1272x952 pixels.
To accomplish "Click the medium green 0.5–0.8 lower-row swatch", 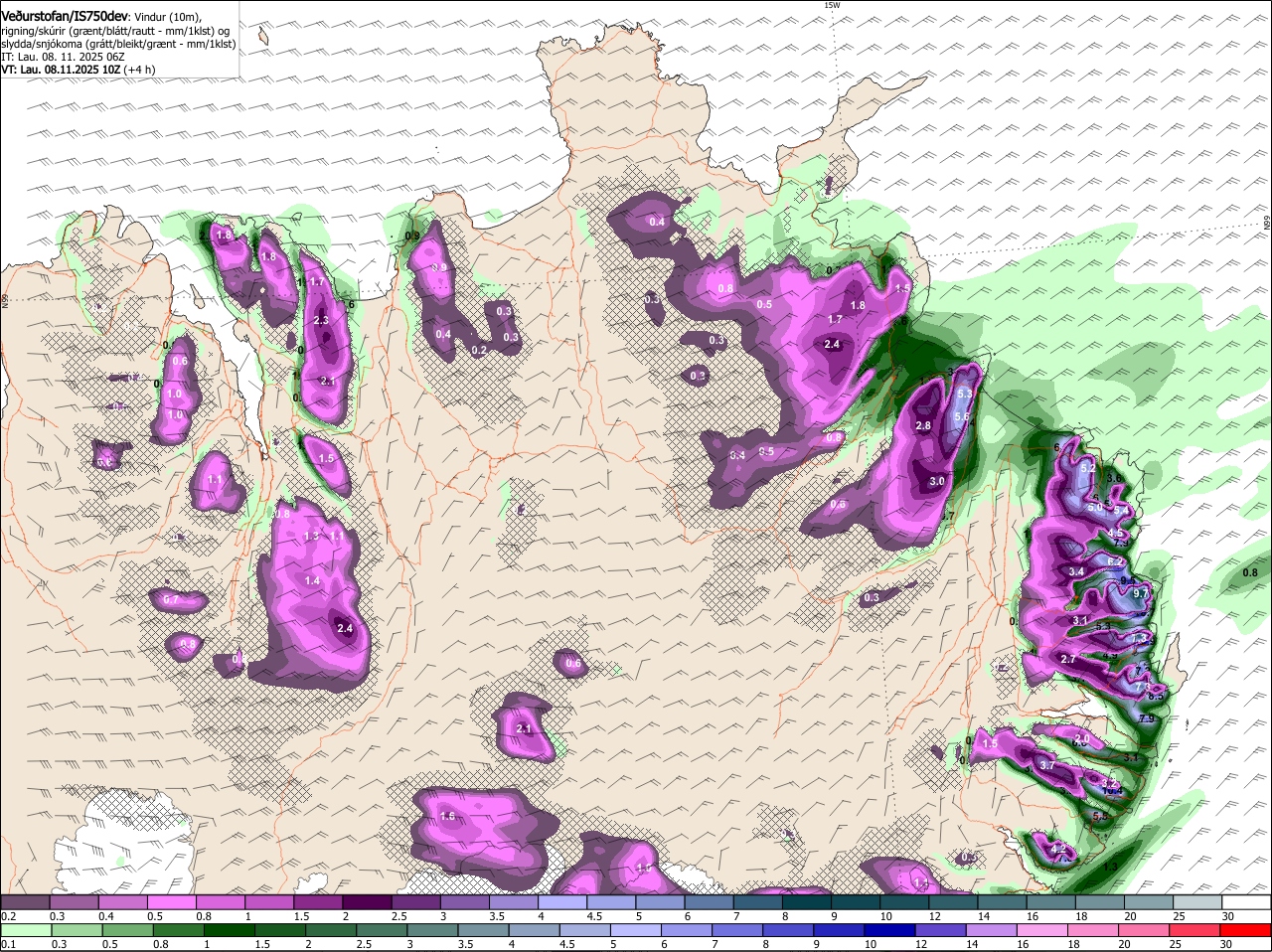I will (128, 931).
